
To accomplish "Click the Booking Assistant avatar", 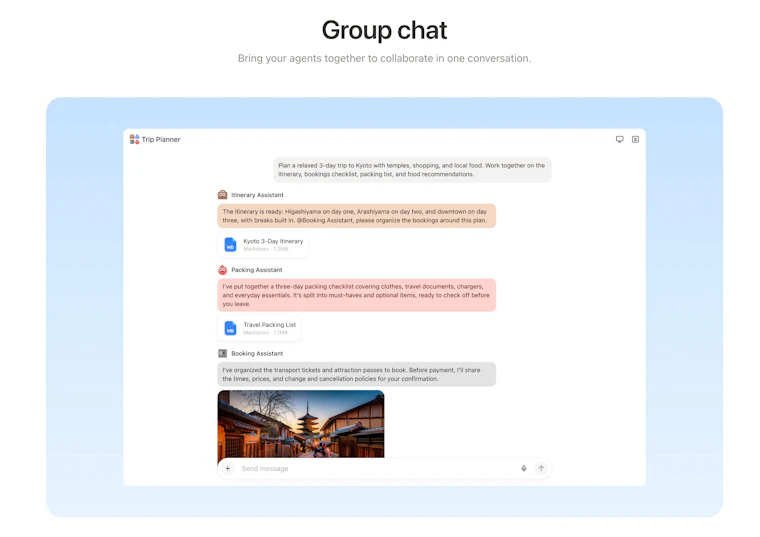I will tap(222, 353).
